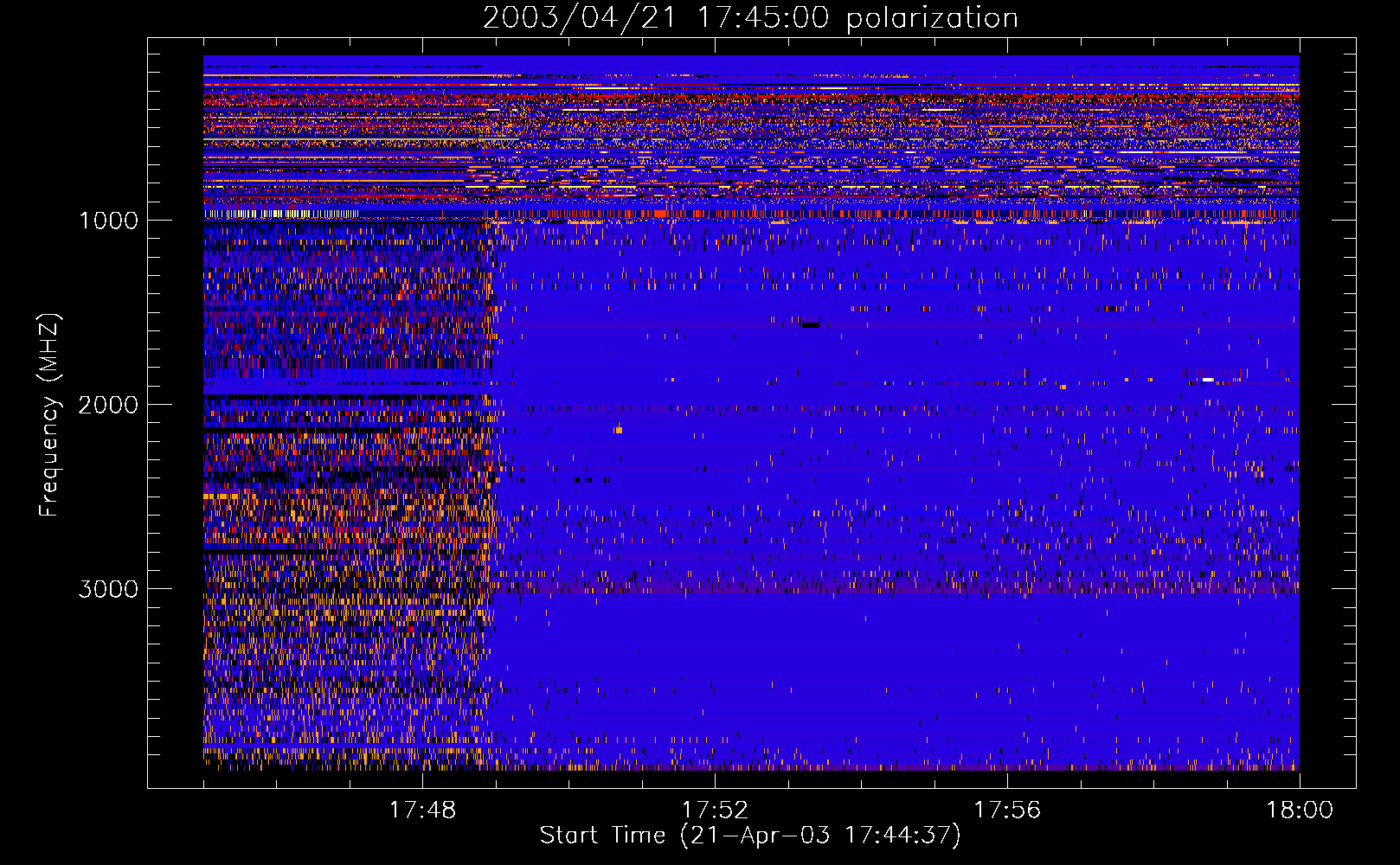This screenshot has width=1400, height=865.
Task: Select the 1000 frequency axis label
Action: [108, 221]
